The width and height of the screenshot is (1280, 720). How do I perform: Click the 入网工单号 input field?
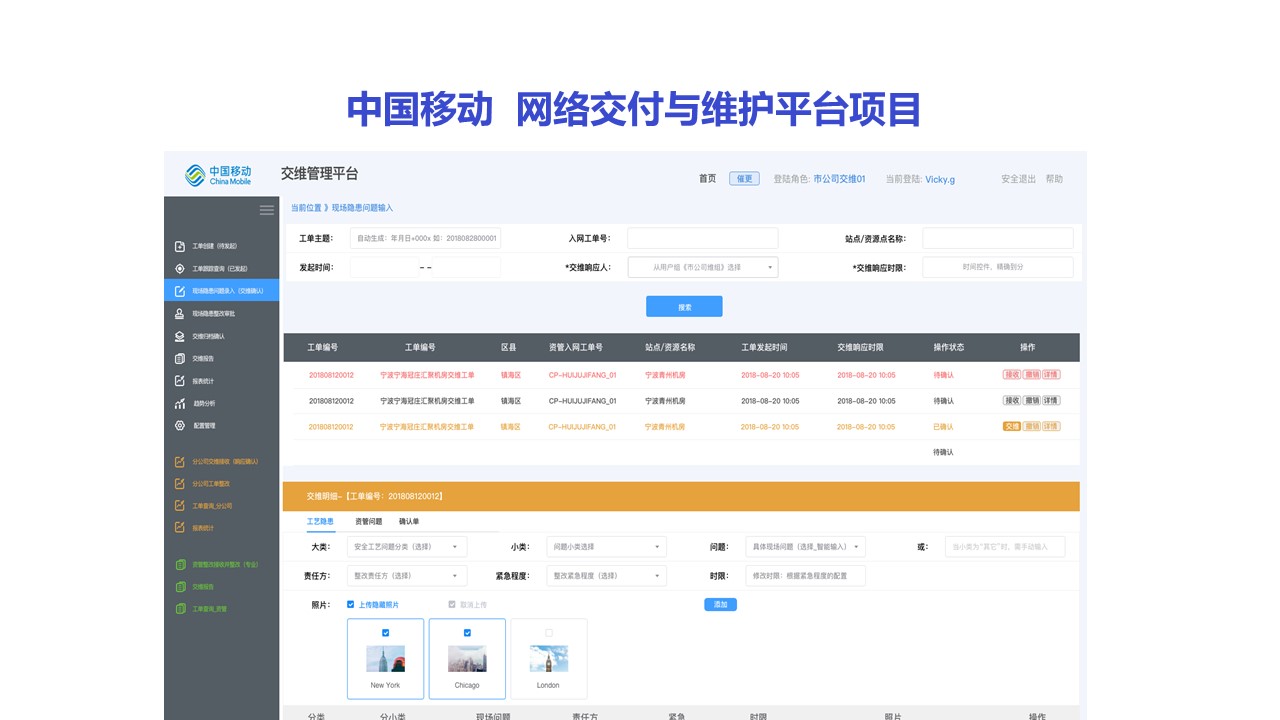pyautogui.click(x=702, y=238)
